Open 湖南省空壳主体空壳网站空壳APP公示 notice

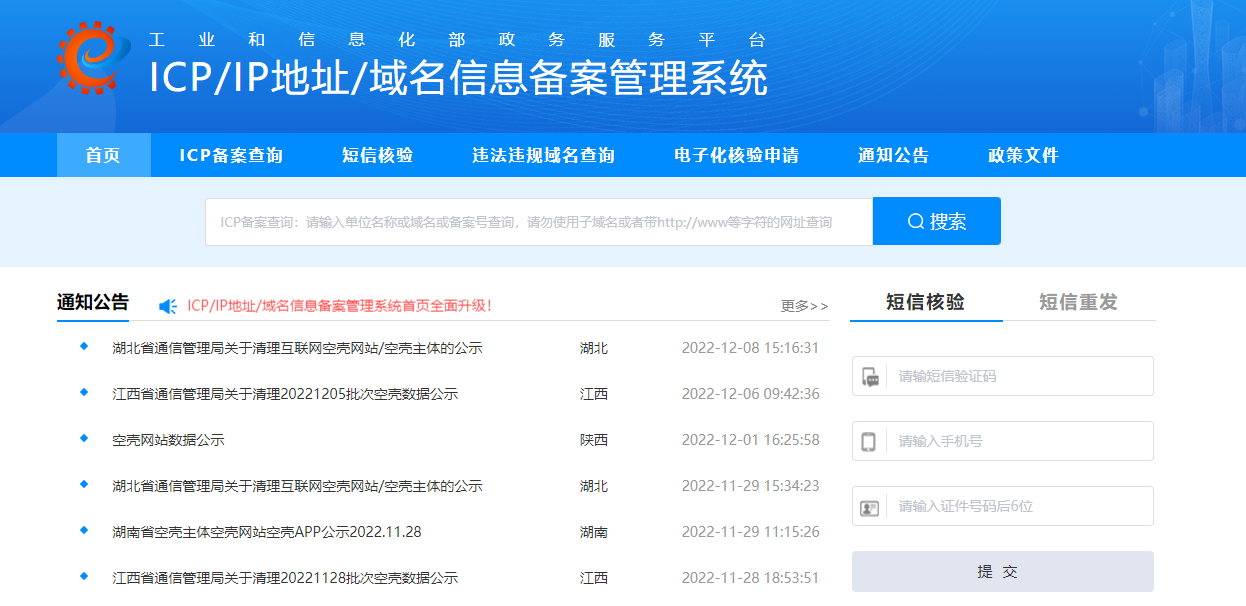[267, 532]
